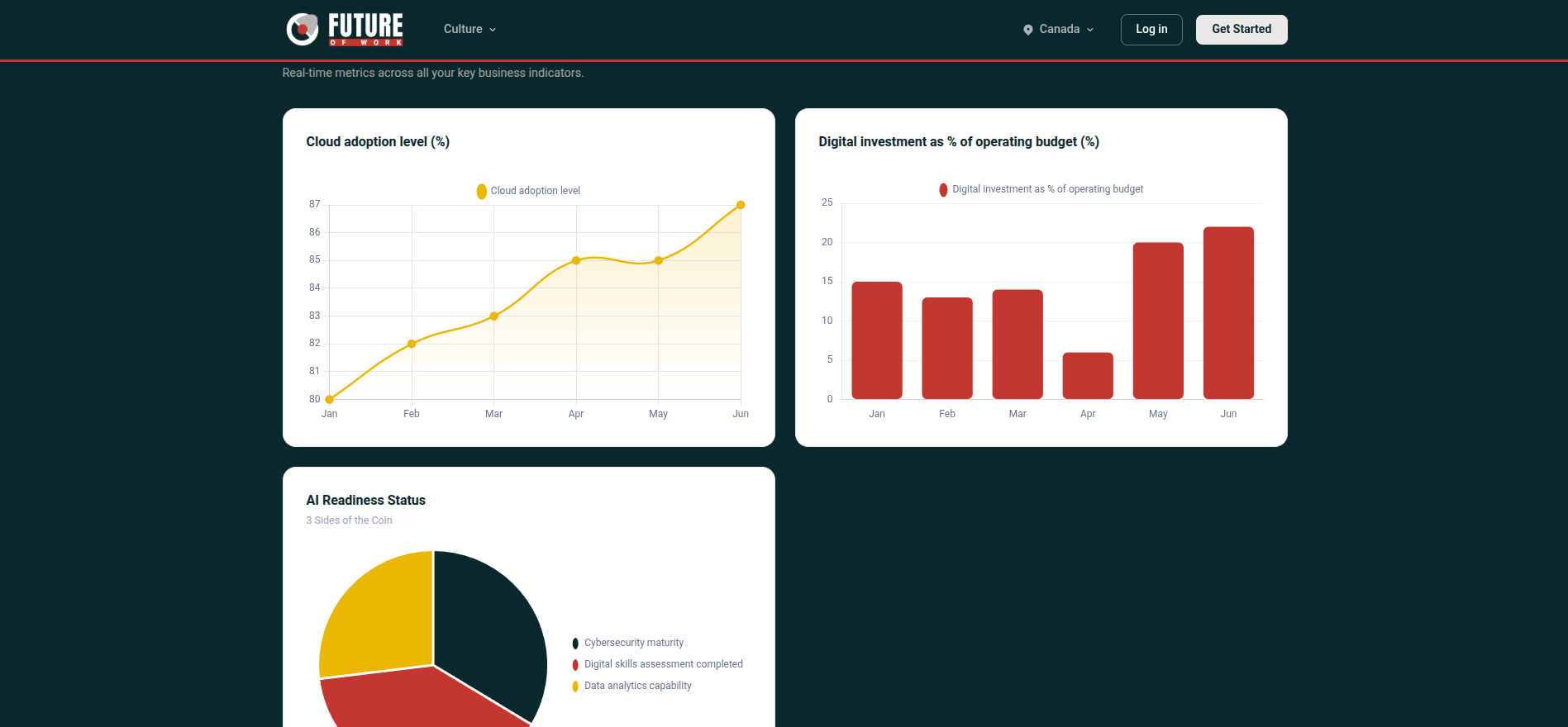The image size is (1568, 727).
Task: Click the location pin icon beside Canada
Action: [1028, 30]
